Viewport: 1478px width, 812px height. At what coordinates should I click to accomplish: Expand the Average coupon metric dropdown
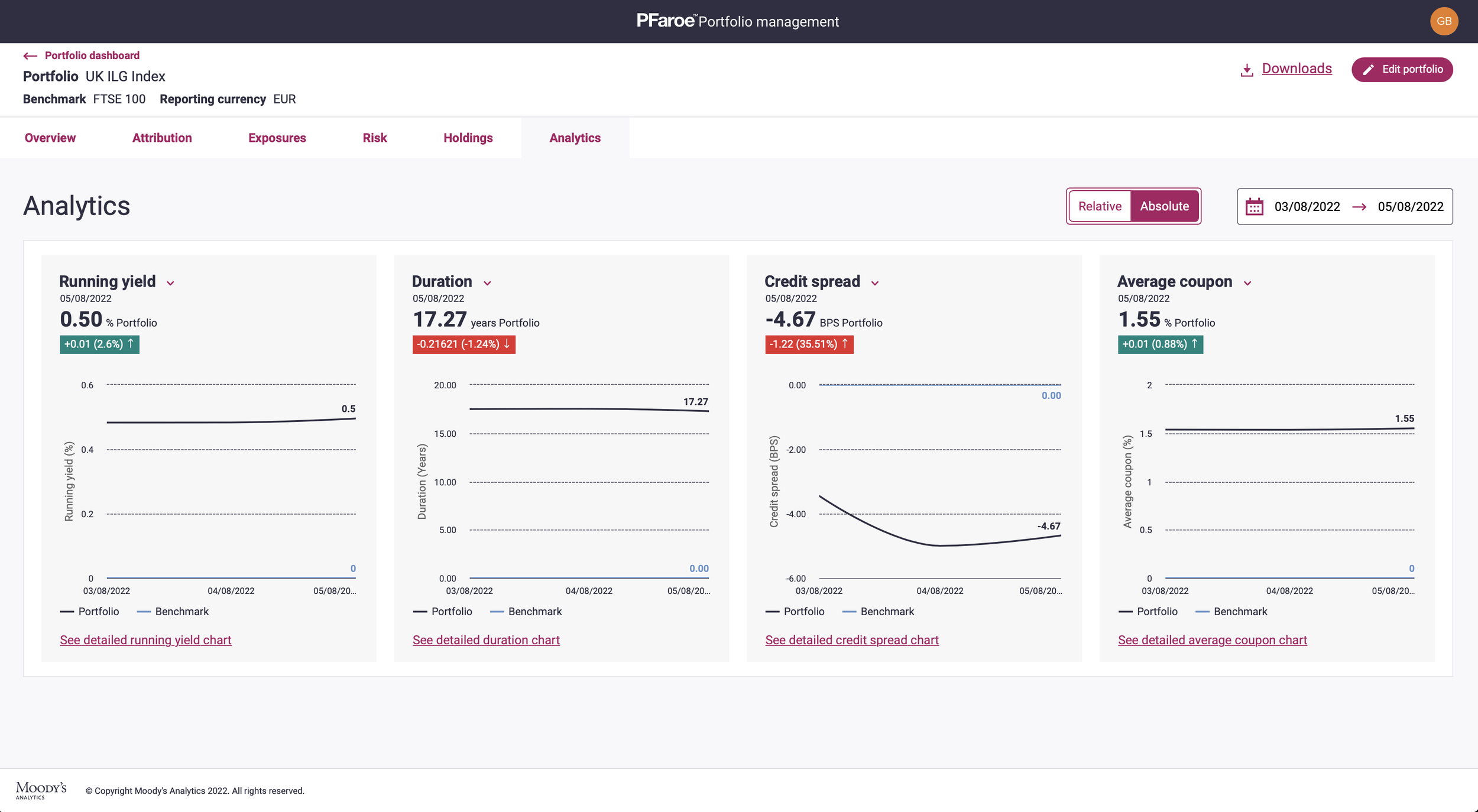point(1247,283)
